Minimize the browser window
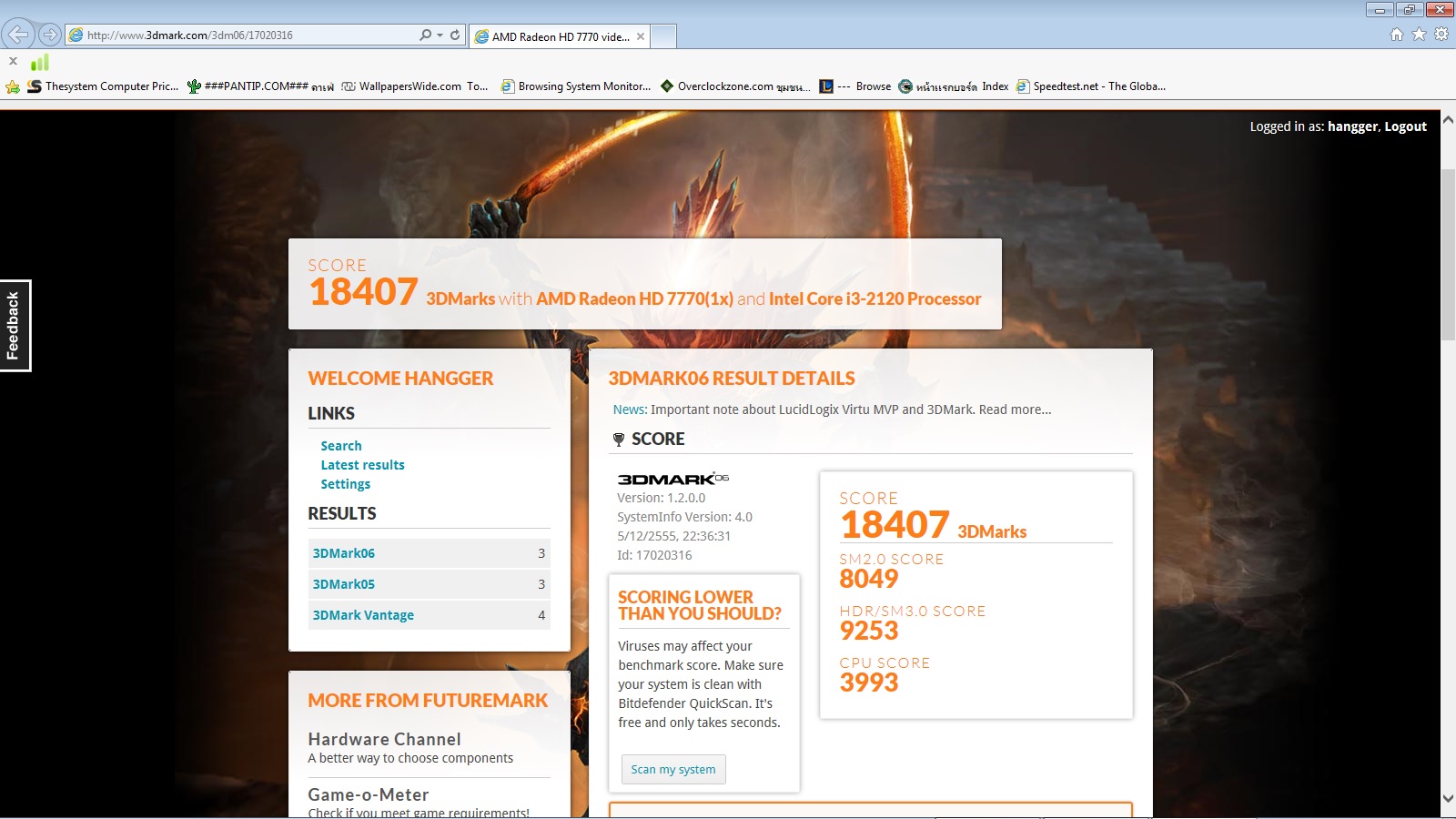The height and width of the screenshot is (819, 1456). 1380,9
